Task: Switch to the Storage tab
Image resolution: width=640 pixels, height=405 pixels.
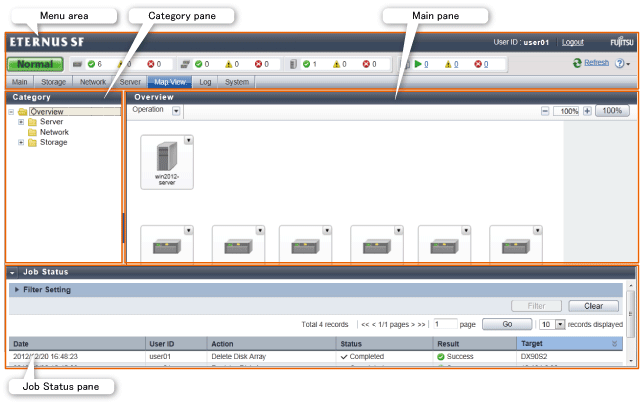Action: coord(53,82)
